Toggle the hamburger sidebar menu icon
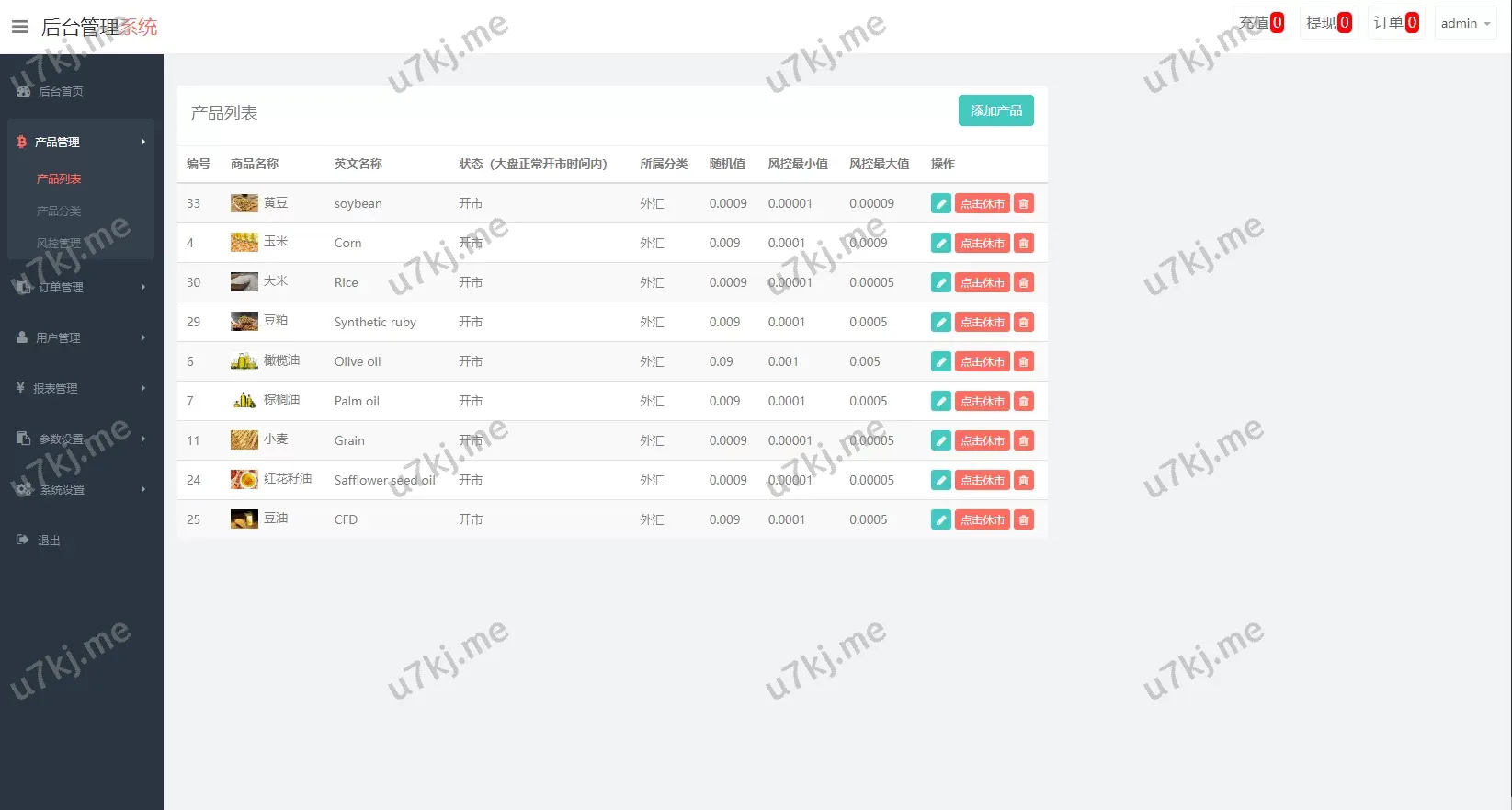Image resolution: width=1512 pixels, height=810 pixels. click(x=19, y=27)
